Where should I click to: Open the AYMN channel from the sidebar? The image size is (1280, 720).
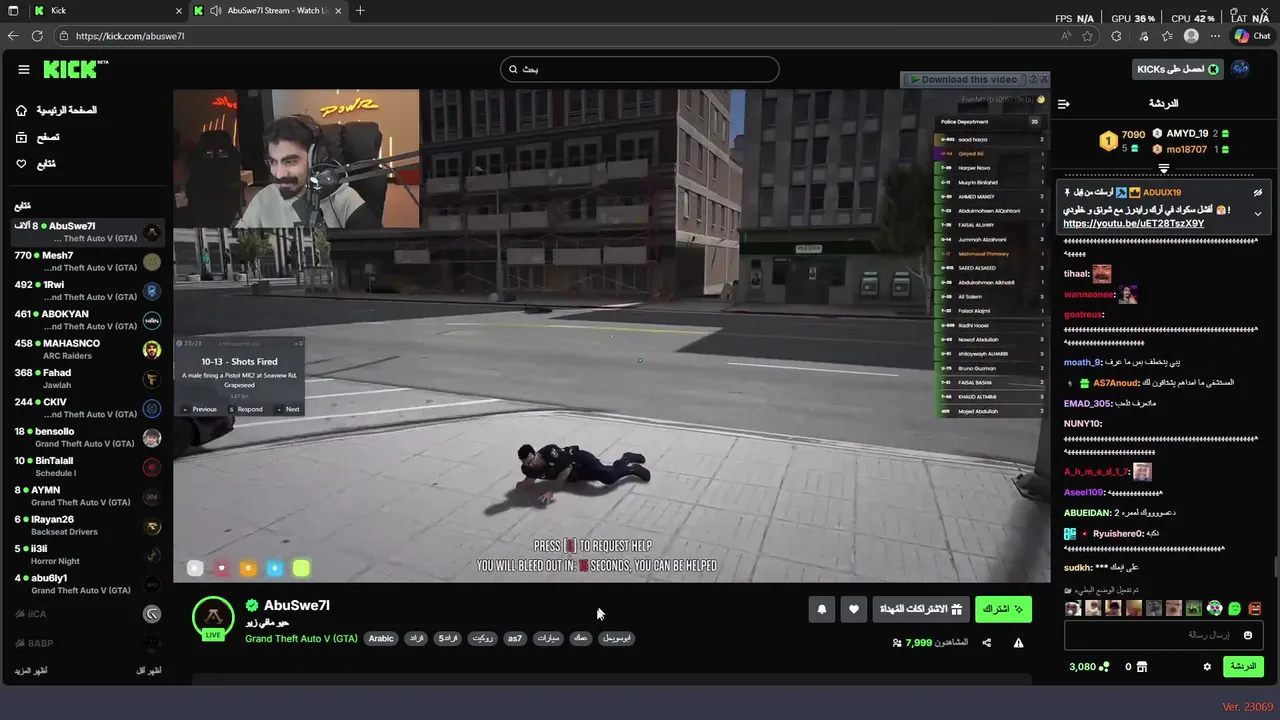(87, 496)
